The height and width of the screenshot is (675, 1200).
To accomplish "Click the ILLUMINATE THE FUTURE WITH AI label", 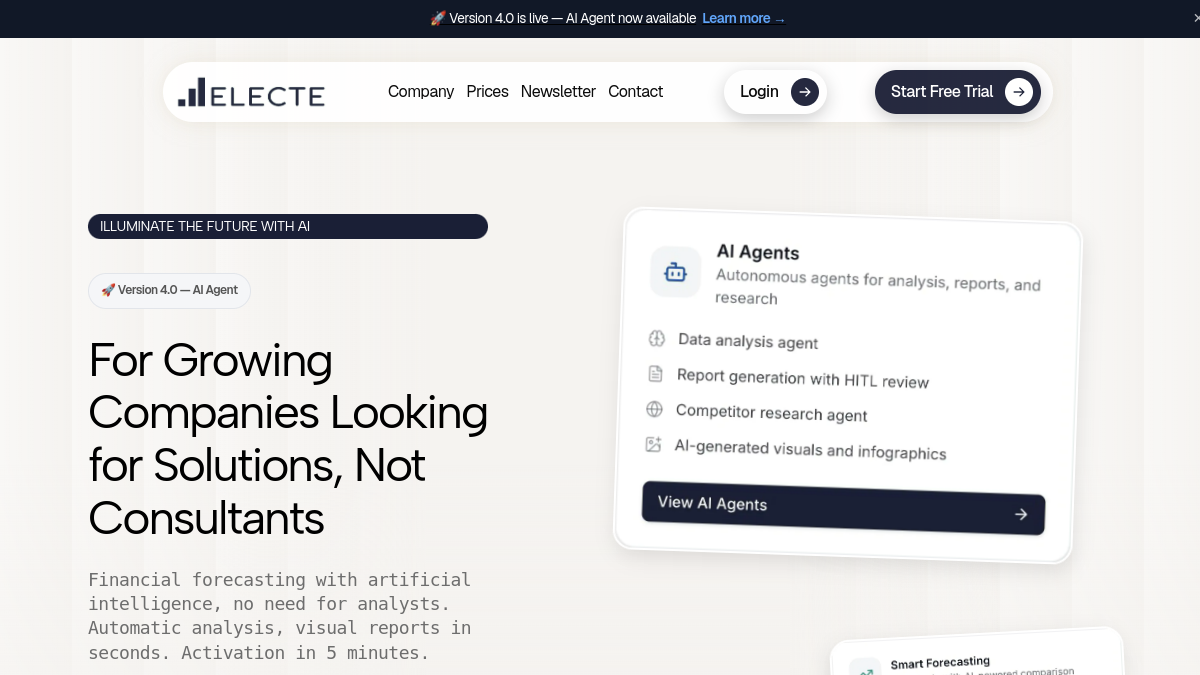I will point(288,227).
